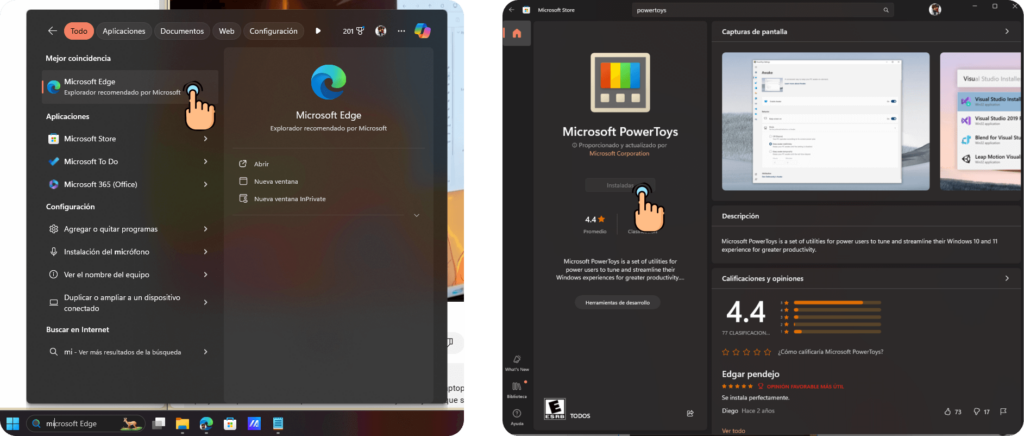Expand the Edge actions list chevron
Image resolution: width=1024 pixels, height=436 pixels.
click(x=416, y=215)
